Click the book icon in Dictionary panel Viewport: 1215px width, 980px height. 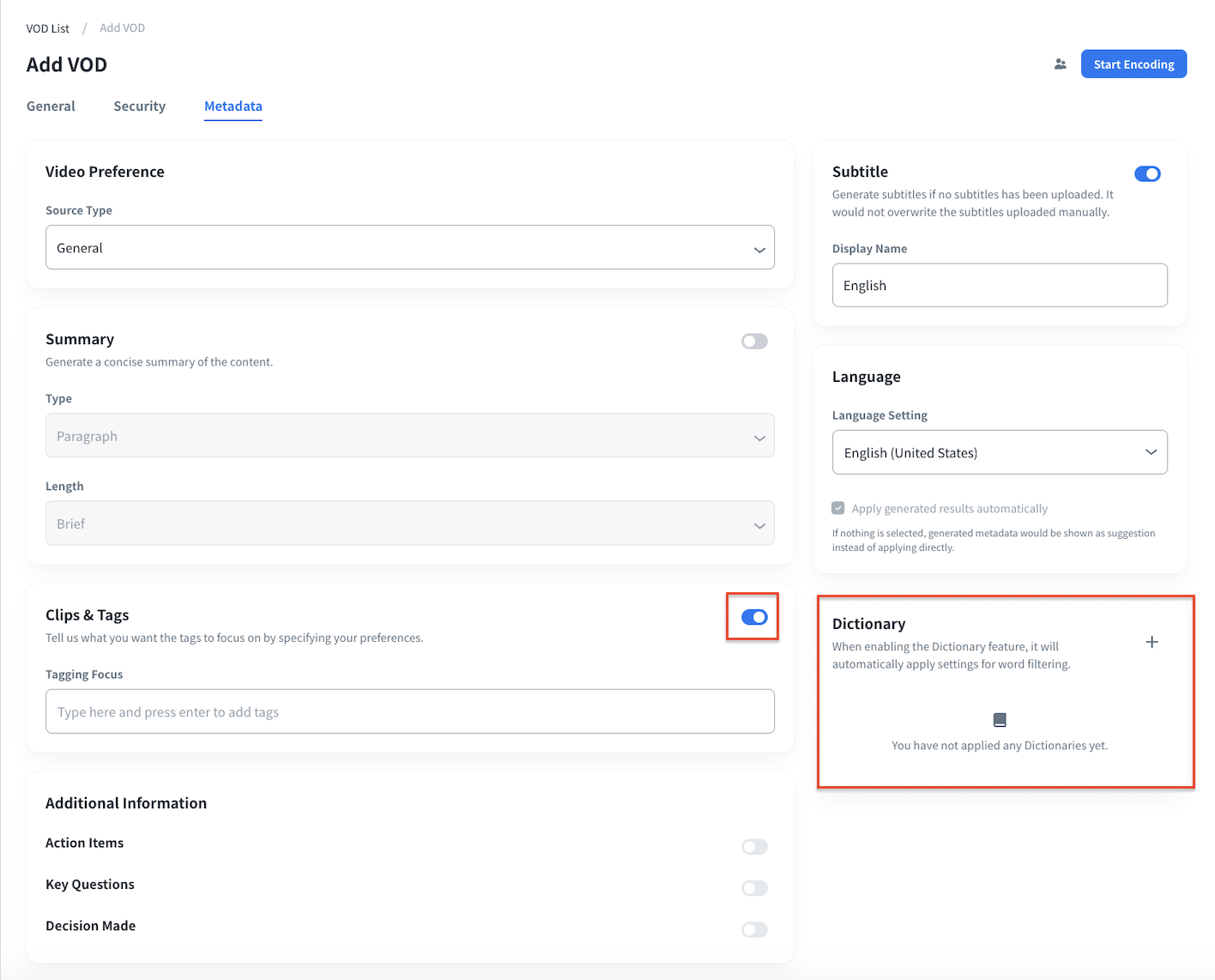click(1000, 720)
